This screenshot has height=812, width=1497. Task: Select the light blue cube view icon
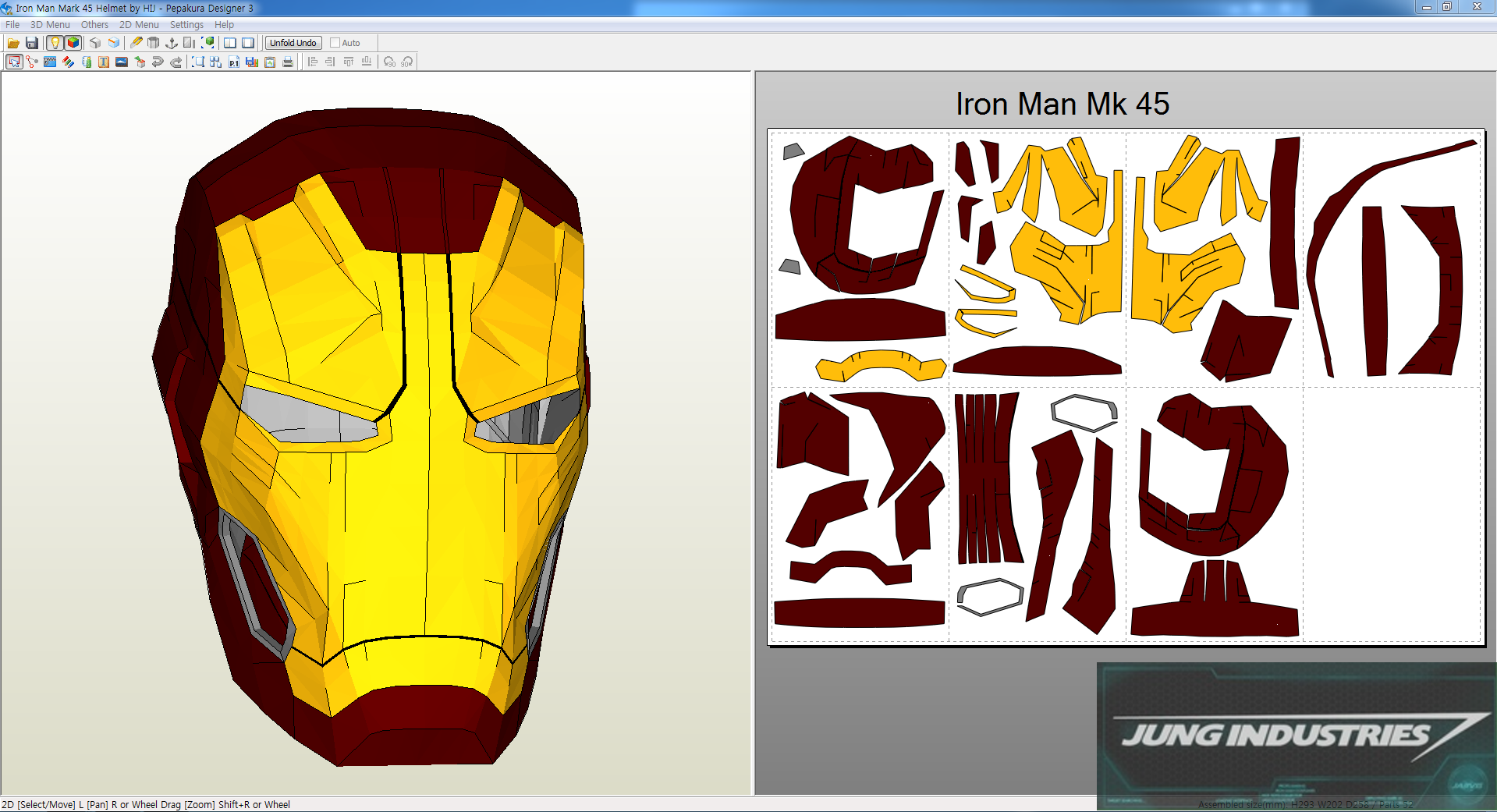click(x=114, y=43)
